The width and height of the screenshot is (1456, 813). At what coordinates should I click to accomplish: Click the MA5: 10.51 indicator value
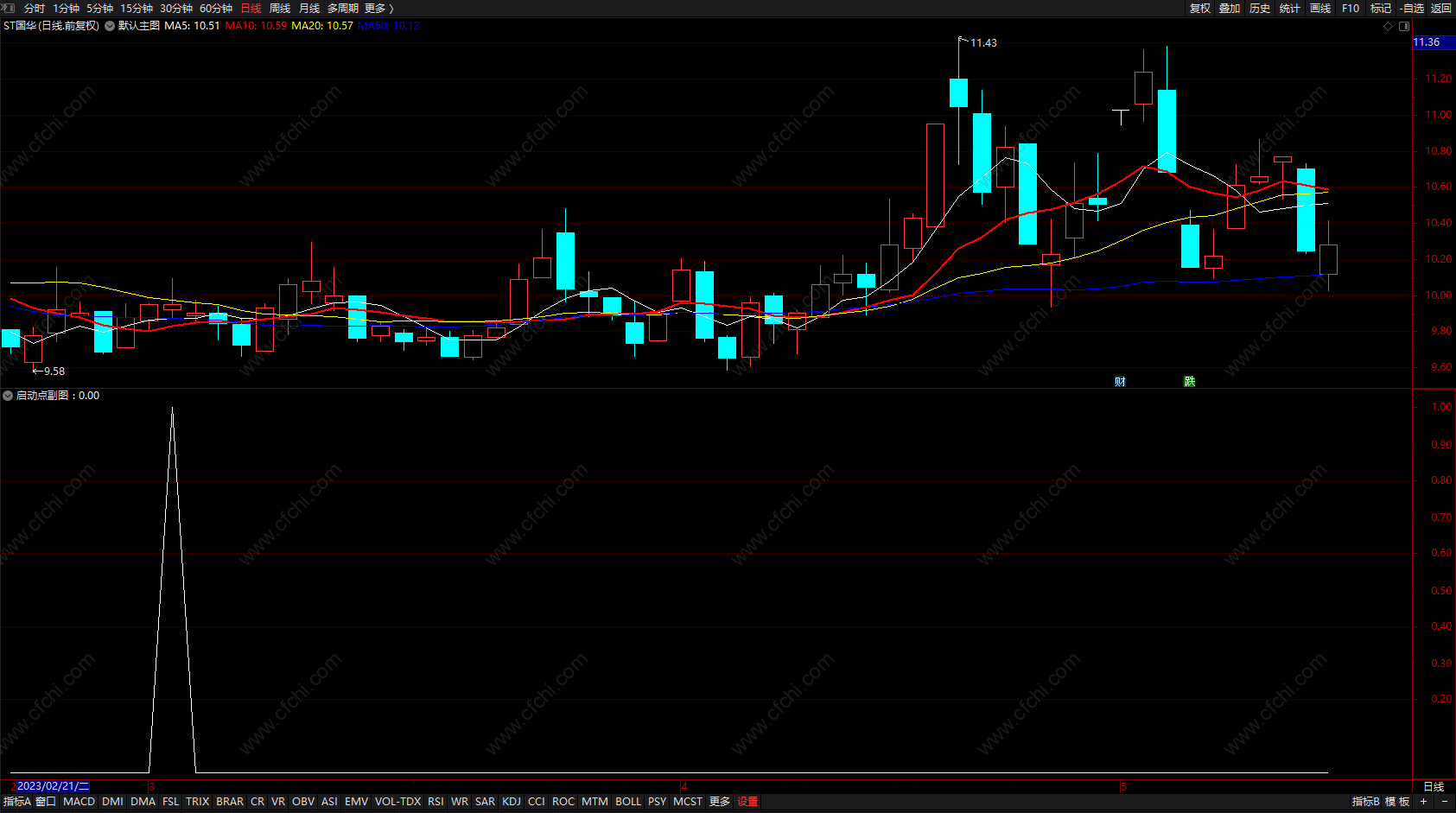tap(192, 26)
